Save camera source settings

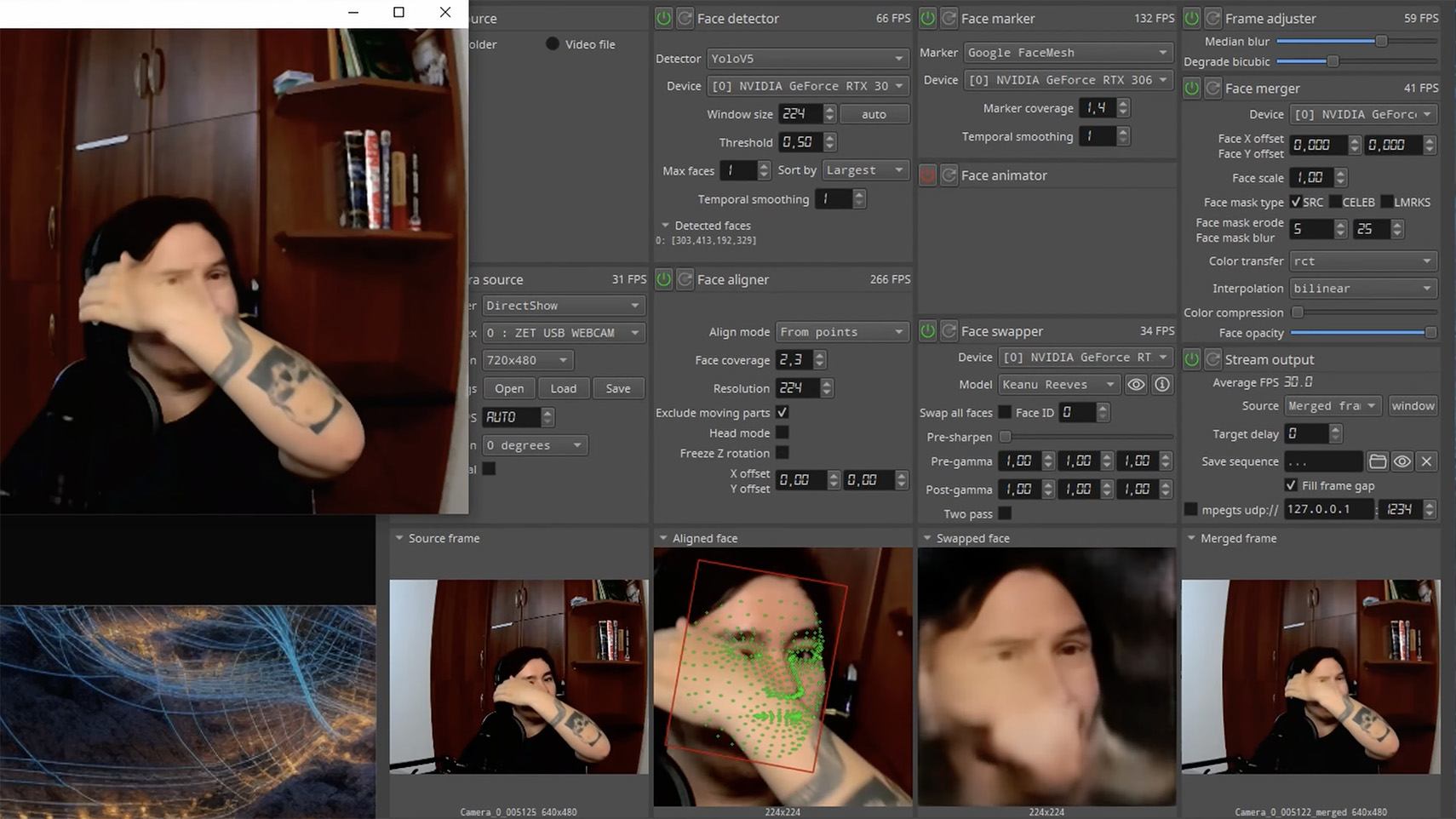pyautogui.click(x=619, y=388)
